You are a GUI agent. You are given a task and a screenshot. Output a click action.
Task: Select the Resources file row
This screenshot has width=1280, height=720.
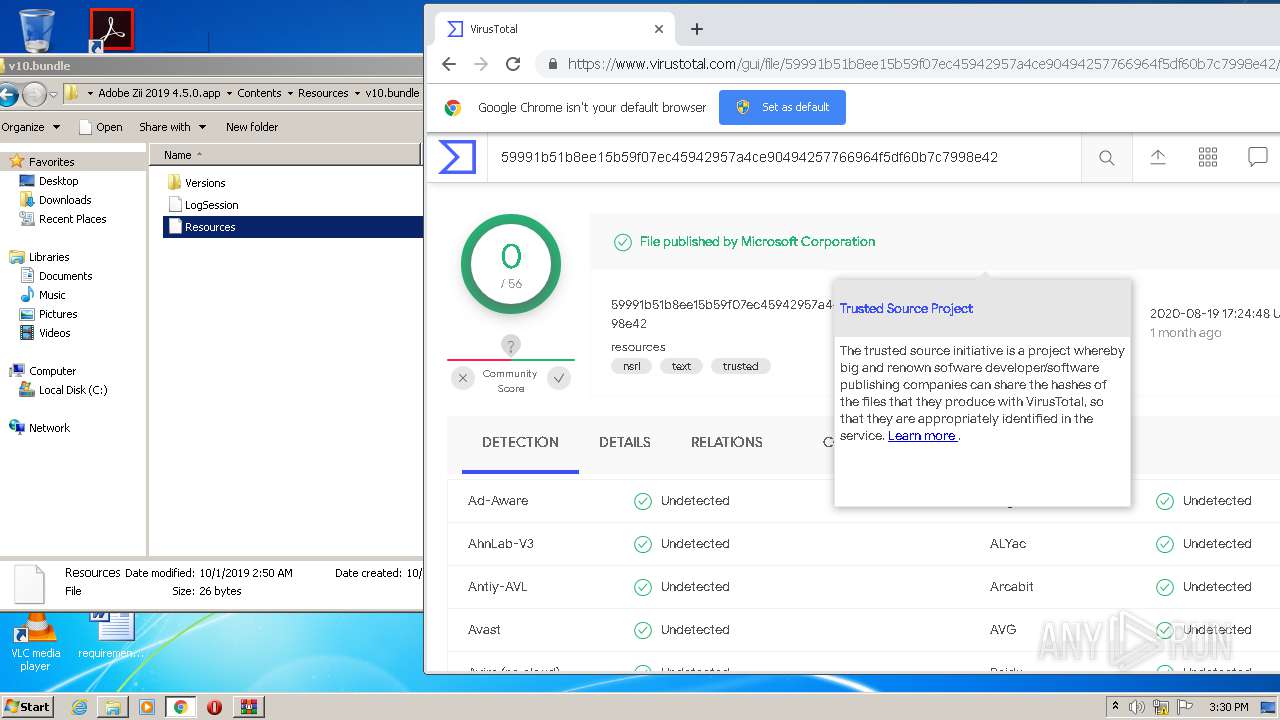pyautogui.click(x=293, y=227)
